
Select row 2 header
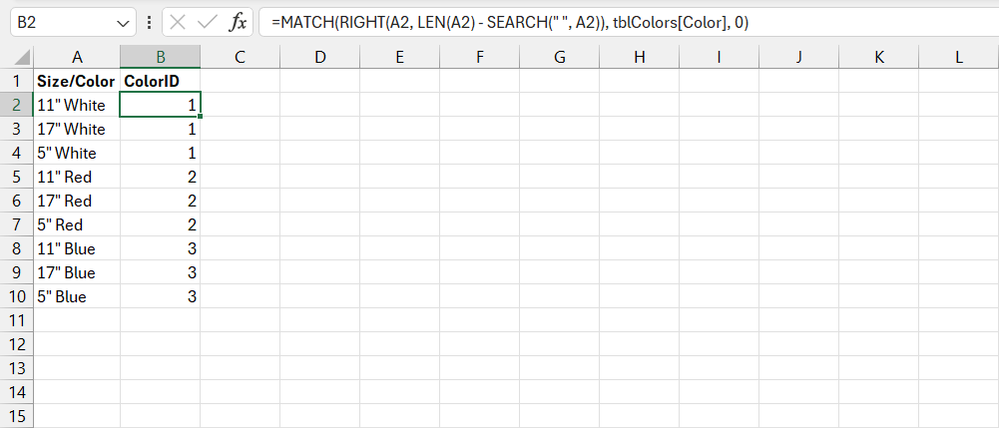pyautogui.click(x=16, y=105)
